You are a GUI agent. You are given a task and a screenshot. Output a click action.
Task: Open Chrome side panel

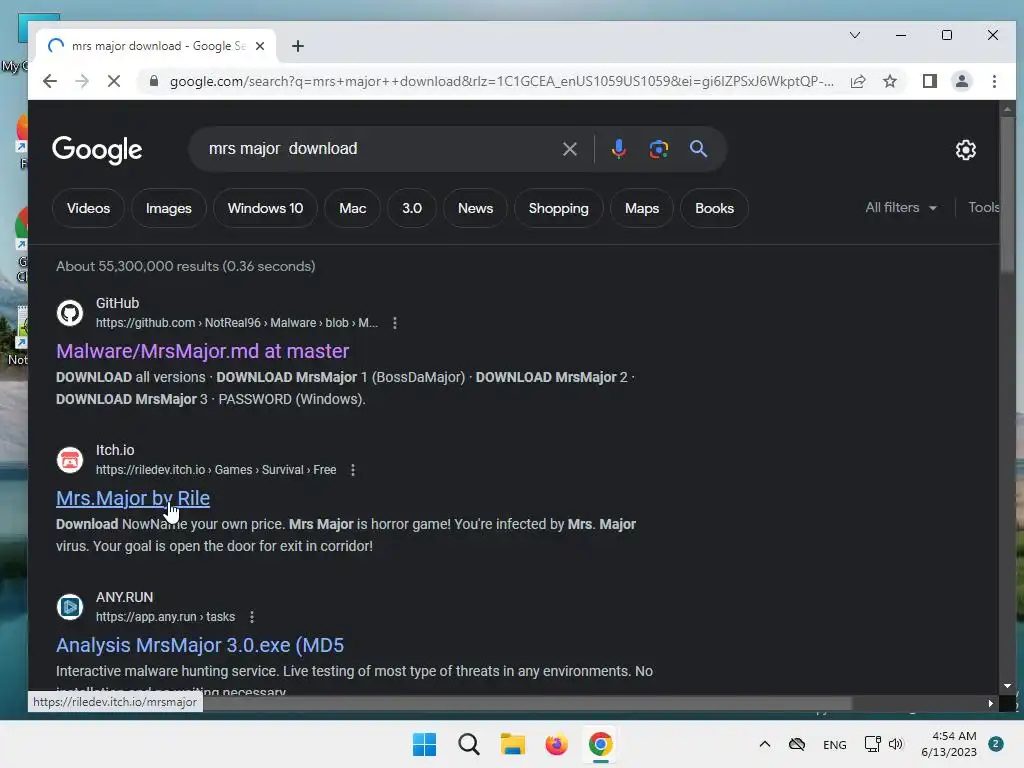pyautogui.click(x=929, y=81)
